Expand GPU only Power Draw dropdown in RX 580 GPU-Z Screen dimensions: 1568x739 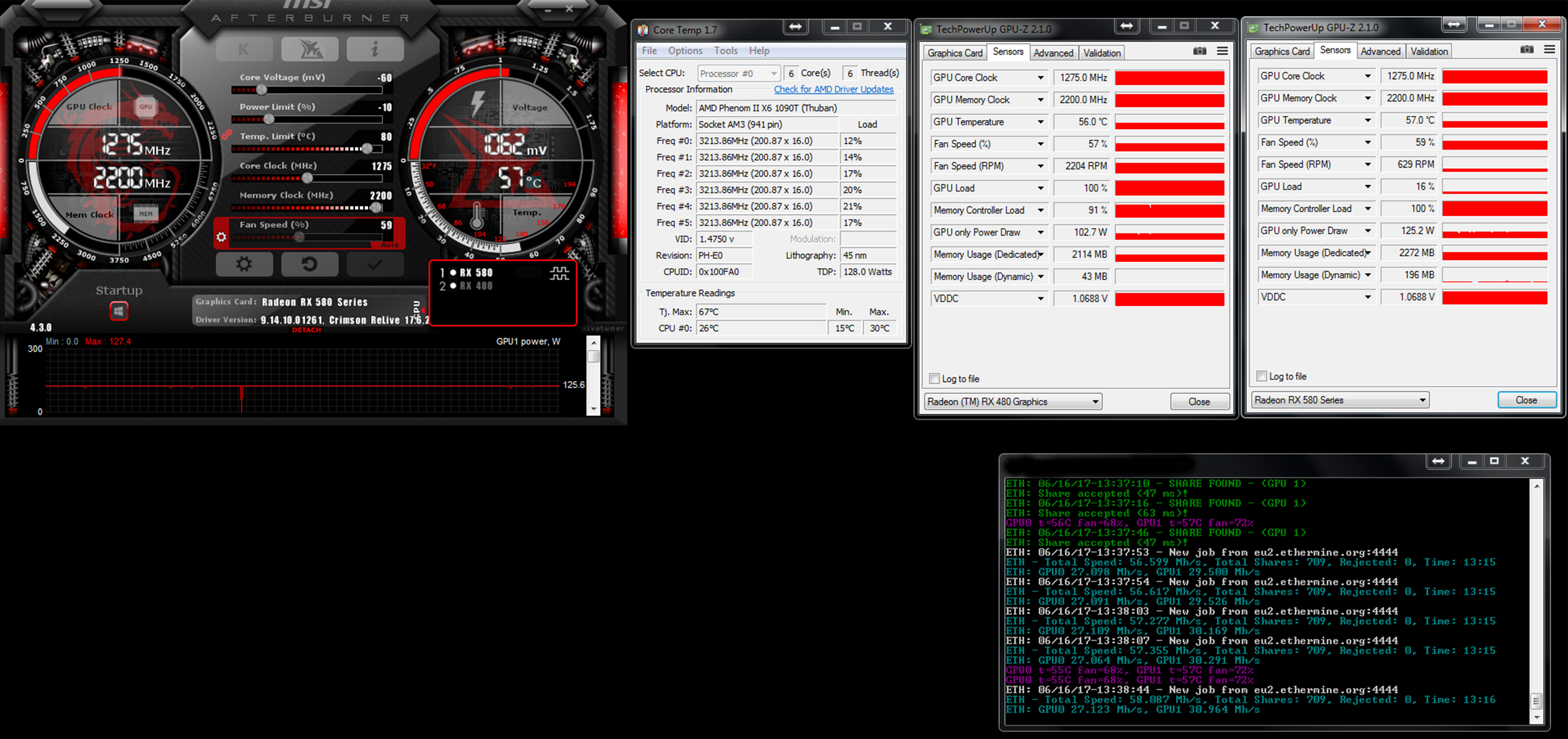pyautogui.click(x=1368, y=231)
